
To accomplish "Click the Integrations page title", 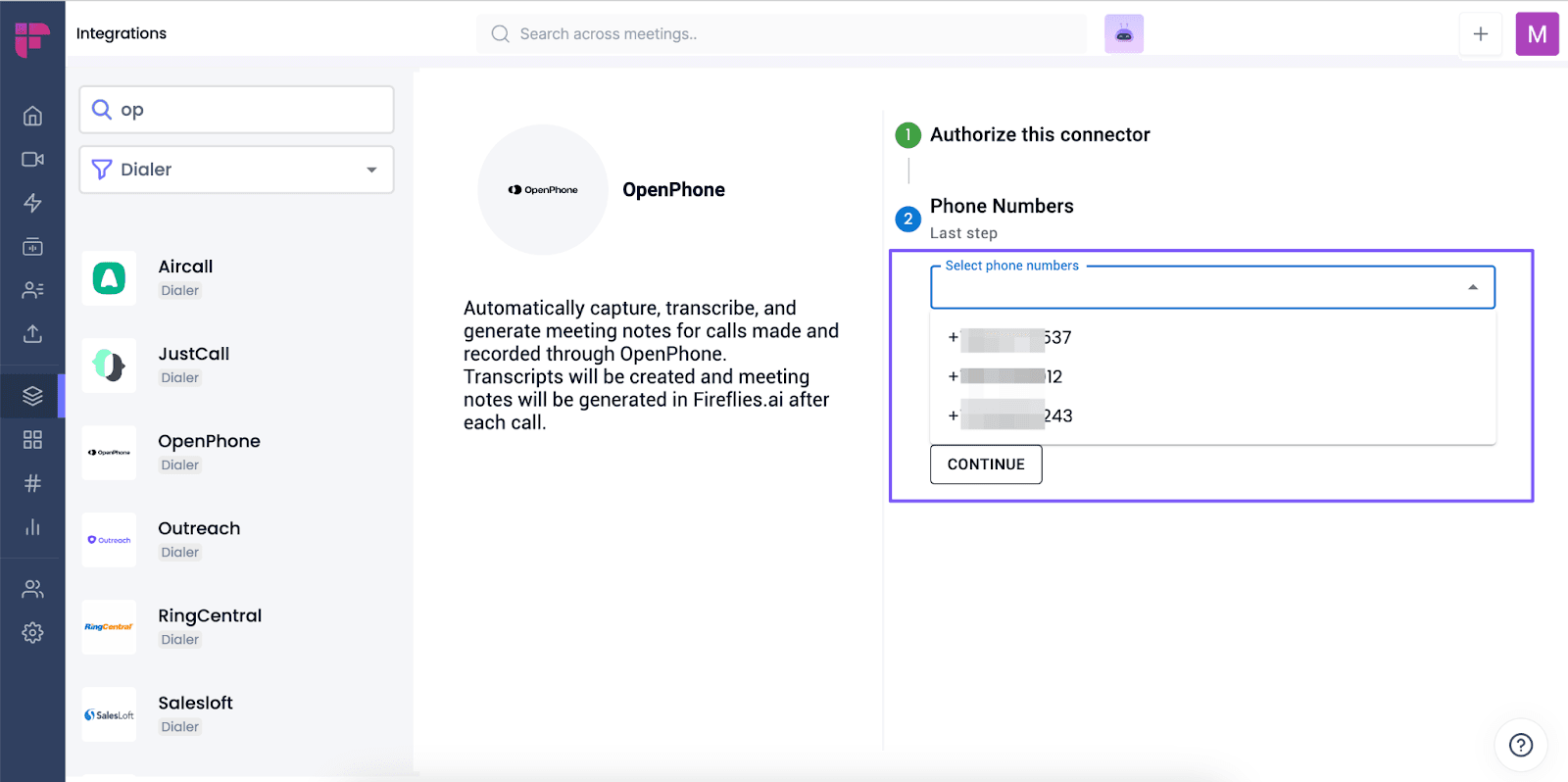I will tap(122, 33).
